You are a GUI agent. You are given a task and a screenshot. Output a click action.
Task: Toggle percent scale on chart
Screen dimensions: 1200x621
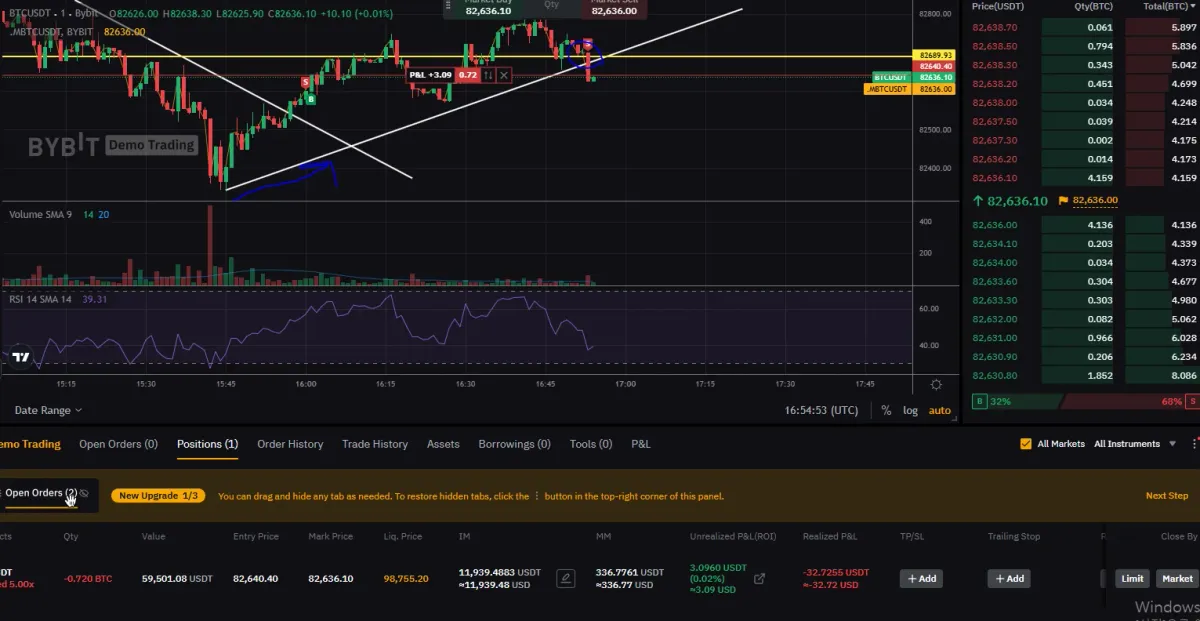coord(886,410)
